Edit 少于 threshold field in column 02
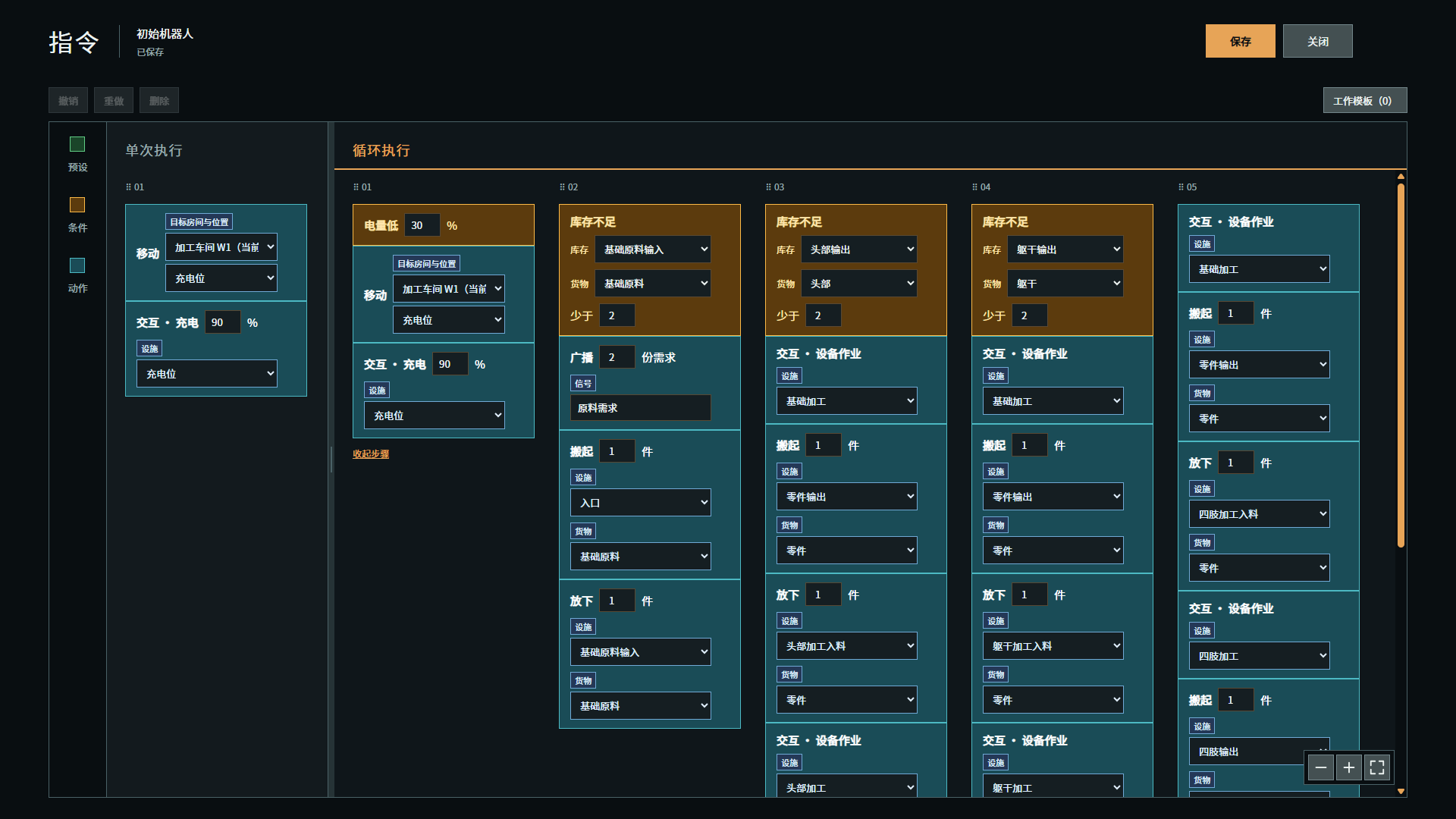This screenshot has height=819, width=1456. pos(617,315)
